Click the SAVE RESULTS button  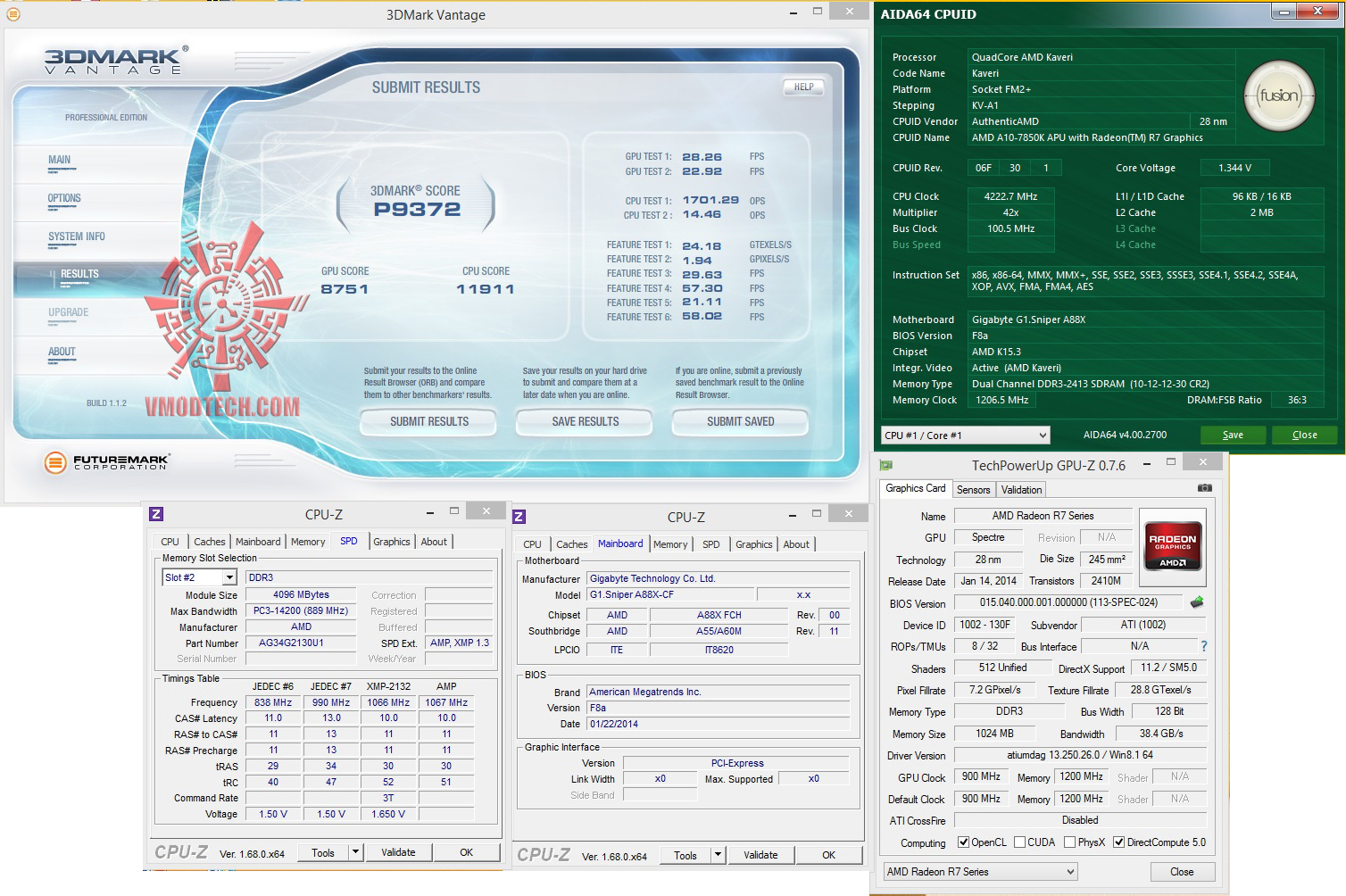coord(585,421)
